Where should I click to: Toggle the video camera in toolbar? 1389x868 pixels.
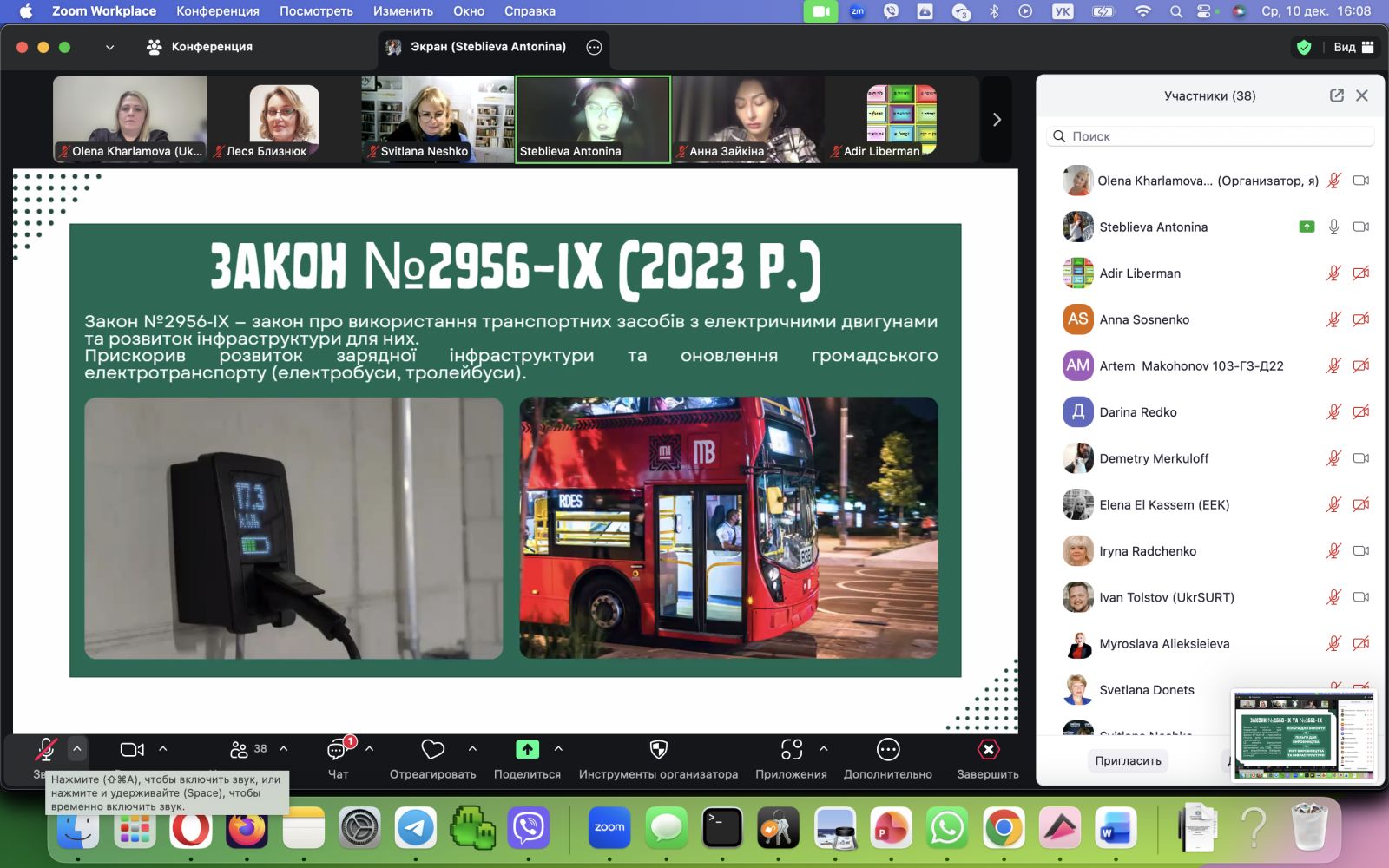click(132, 750)
